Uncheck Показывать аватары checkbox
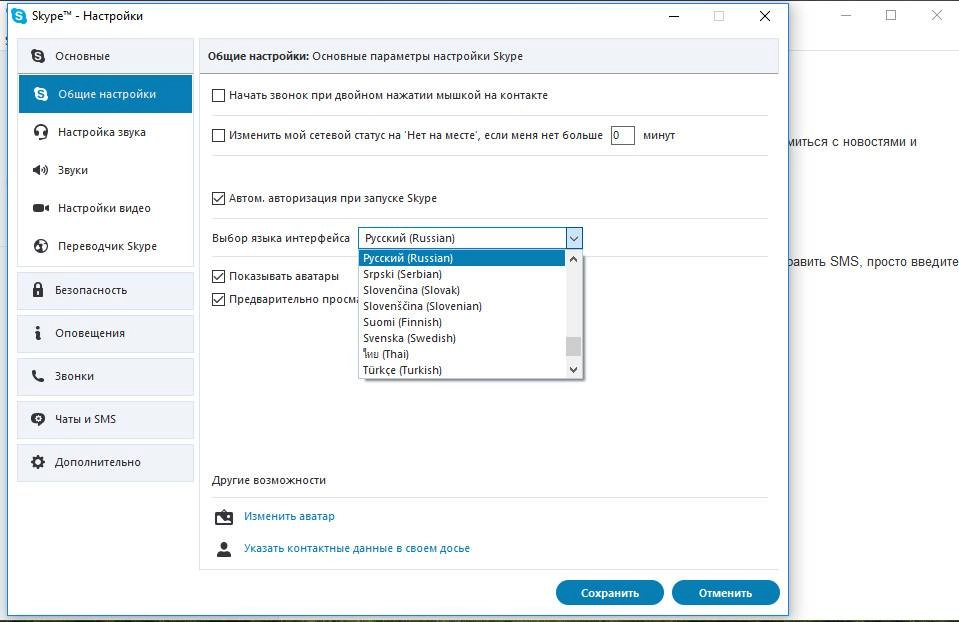The width and height of the screenshot is (959, 622). (x=218, y=276)
